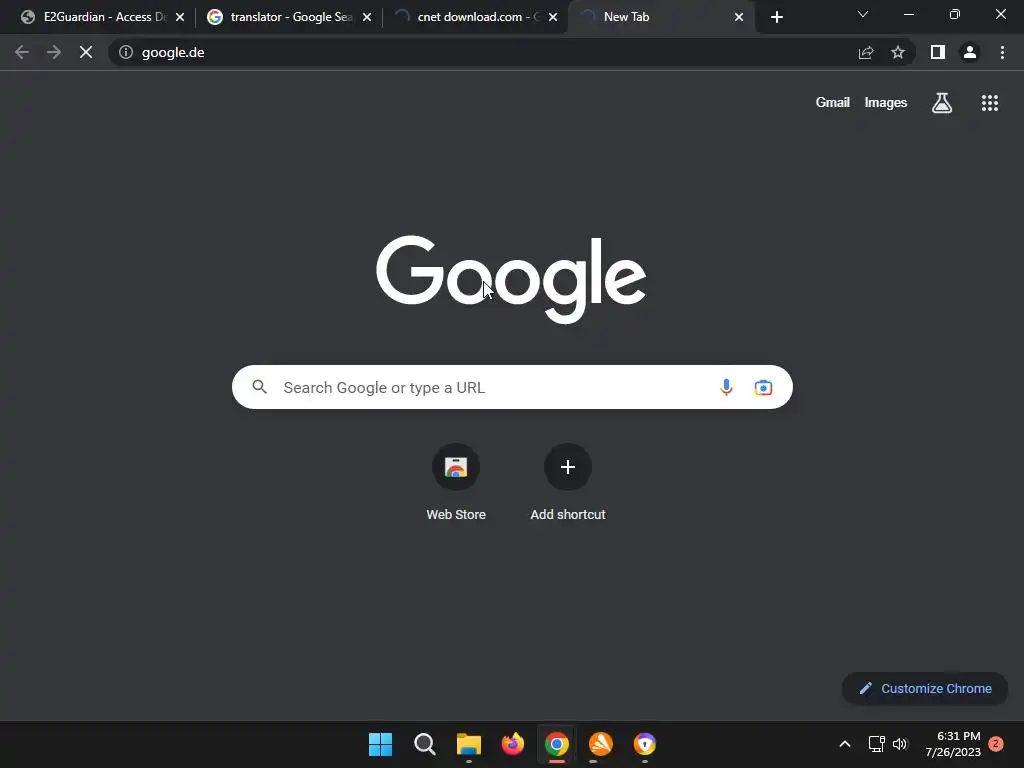1024x768 pixels.
Task: Open Chrome side panel
Action: pos(938,52)
